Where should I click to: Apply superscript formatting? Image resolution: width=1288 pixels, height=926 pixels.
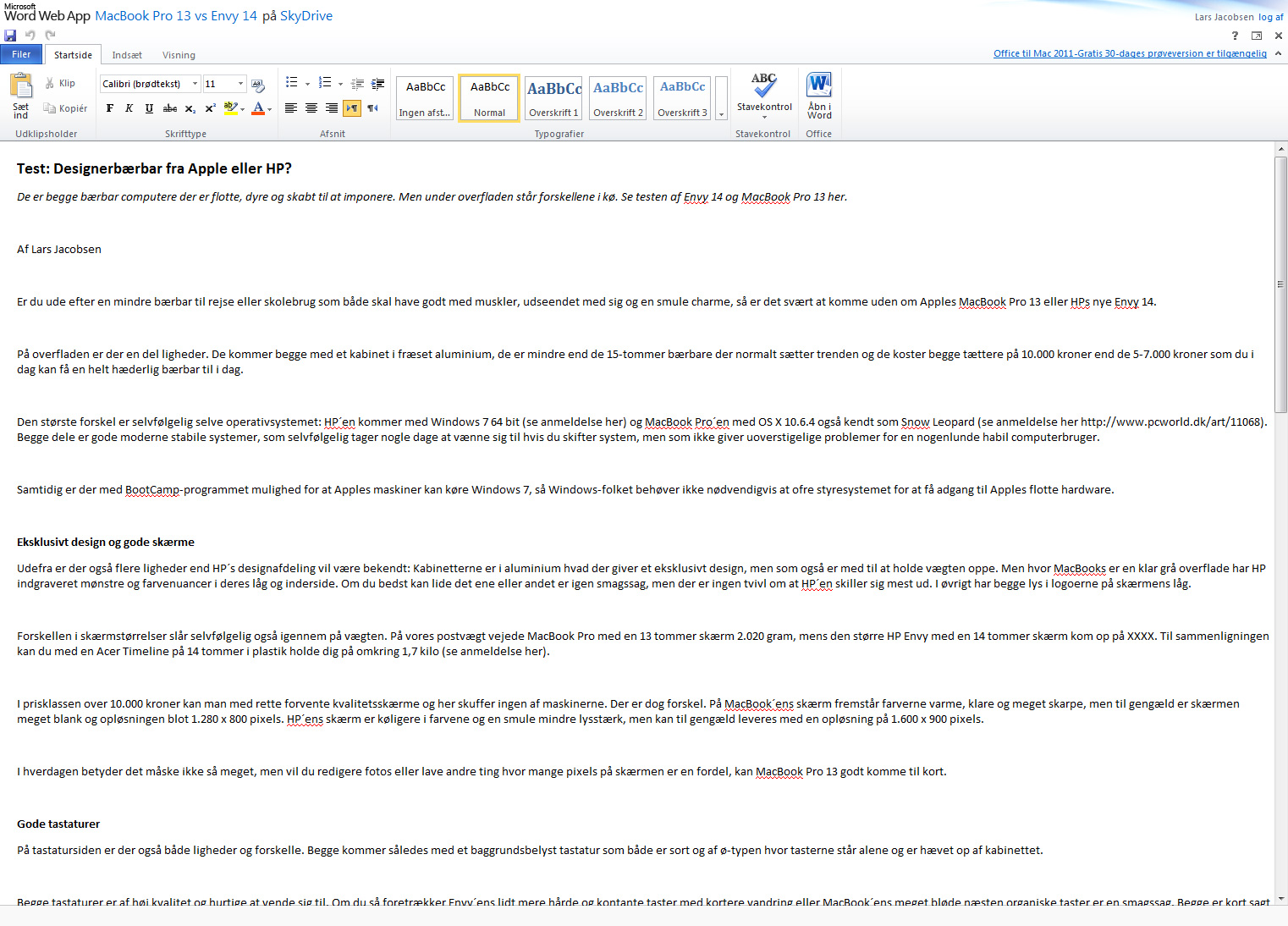click(211, 108)
